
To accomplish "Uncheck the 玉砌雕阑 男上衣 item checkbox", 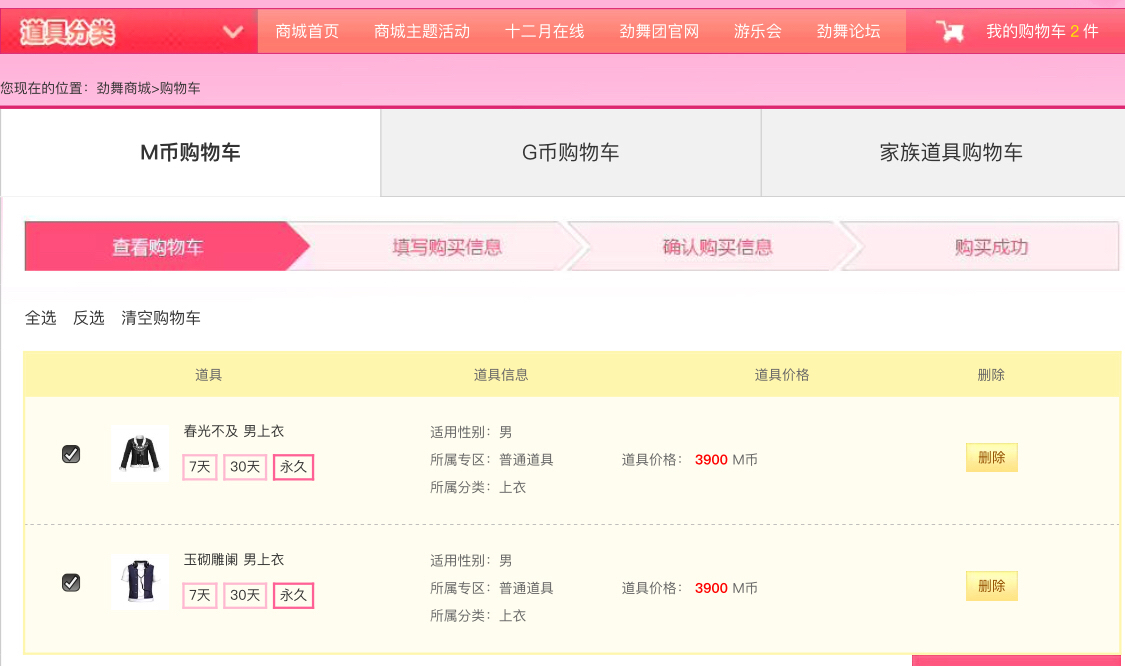I will tap(71, 582).
